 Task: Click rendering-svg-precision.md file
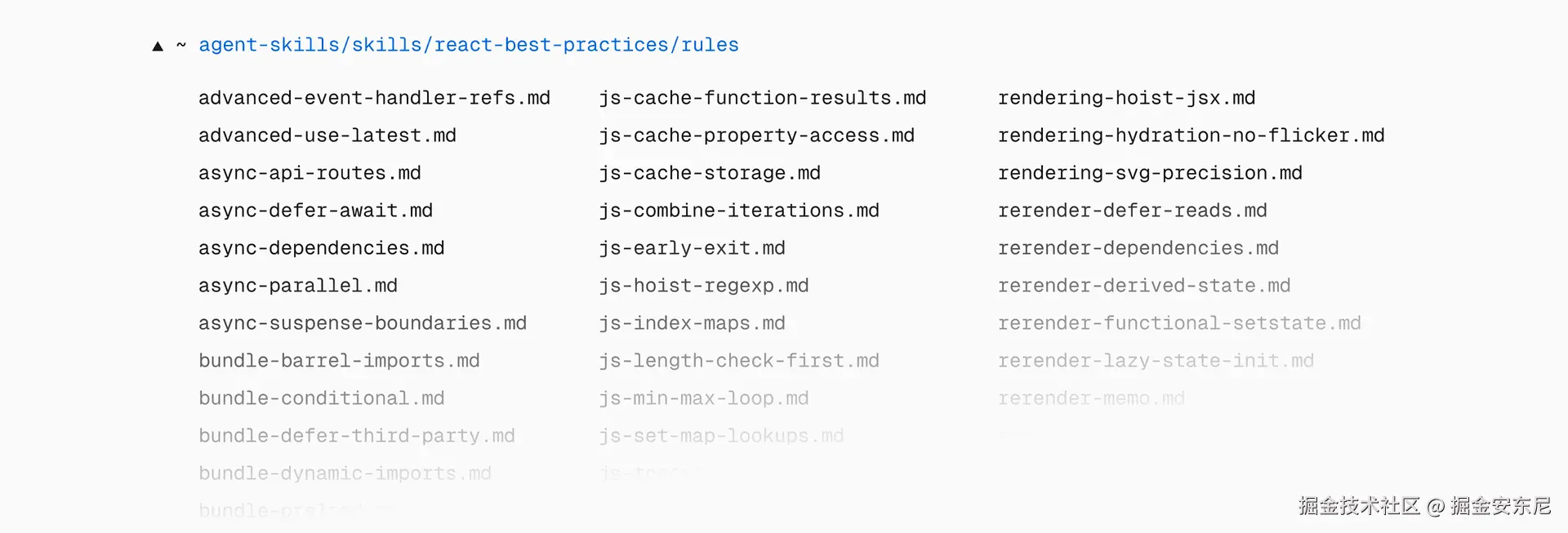pyautogui.click(x=1150, y=173)
